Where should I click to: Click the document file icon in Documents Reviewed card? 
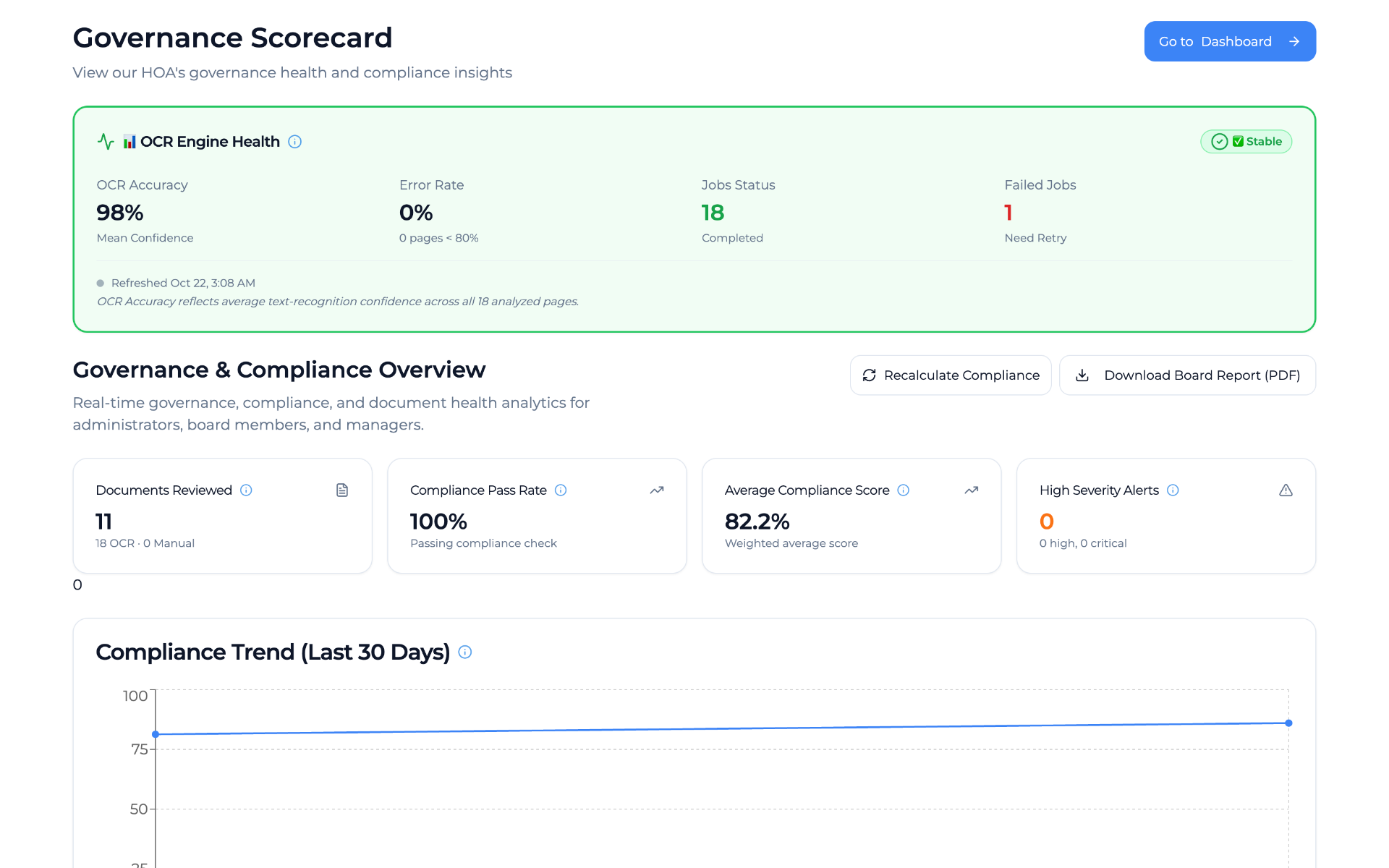click(x=342, y=490)
